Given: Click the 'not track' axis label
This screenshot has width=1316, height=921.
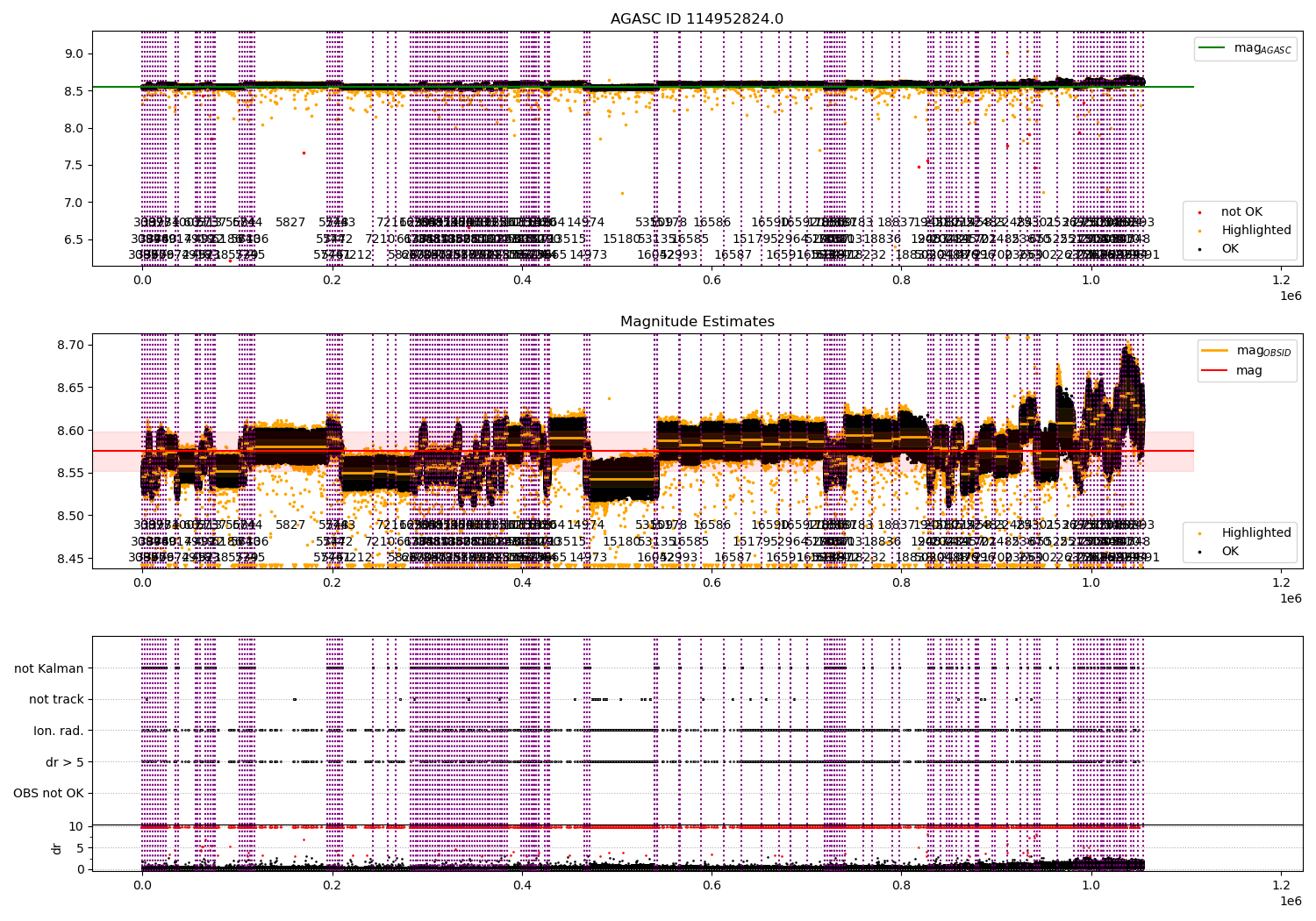Looking at the screenshot, I should tap(56, 699).
